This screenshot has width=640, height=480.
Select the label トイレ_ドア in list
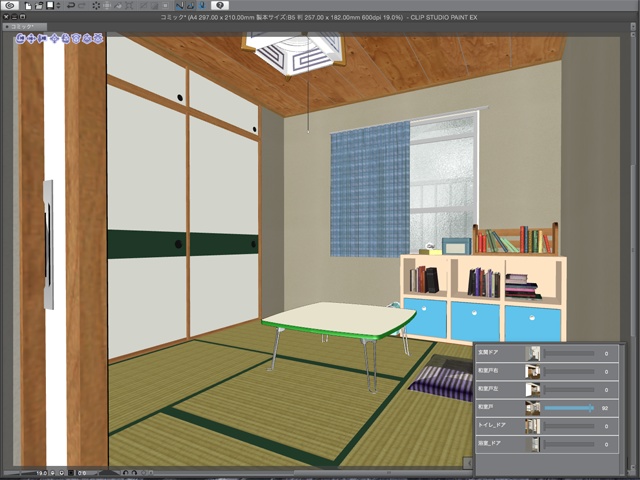491,425
